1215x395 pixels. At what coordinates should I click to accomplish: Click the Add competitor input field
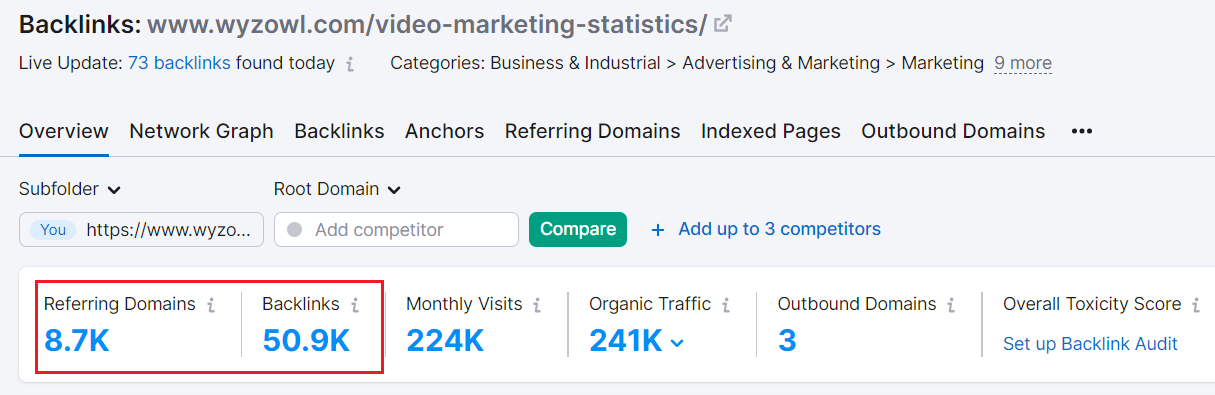click(x=396, y=229)
